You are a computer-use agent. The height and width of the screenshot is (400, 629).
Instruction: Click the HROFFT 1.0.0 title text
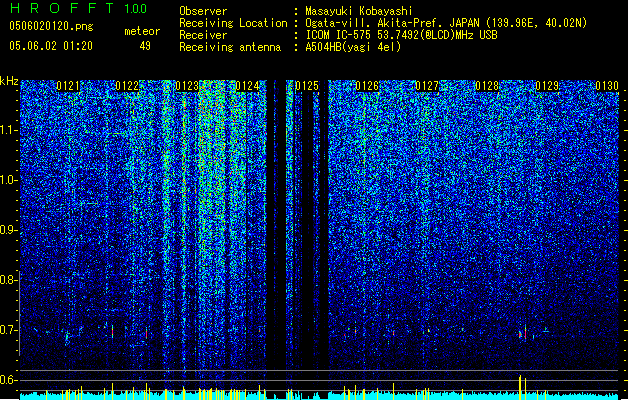coord(78,8)
